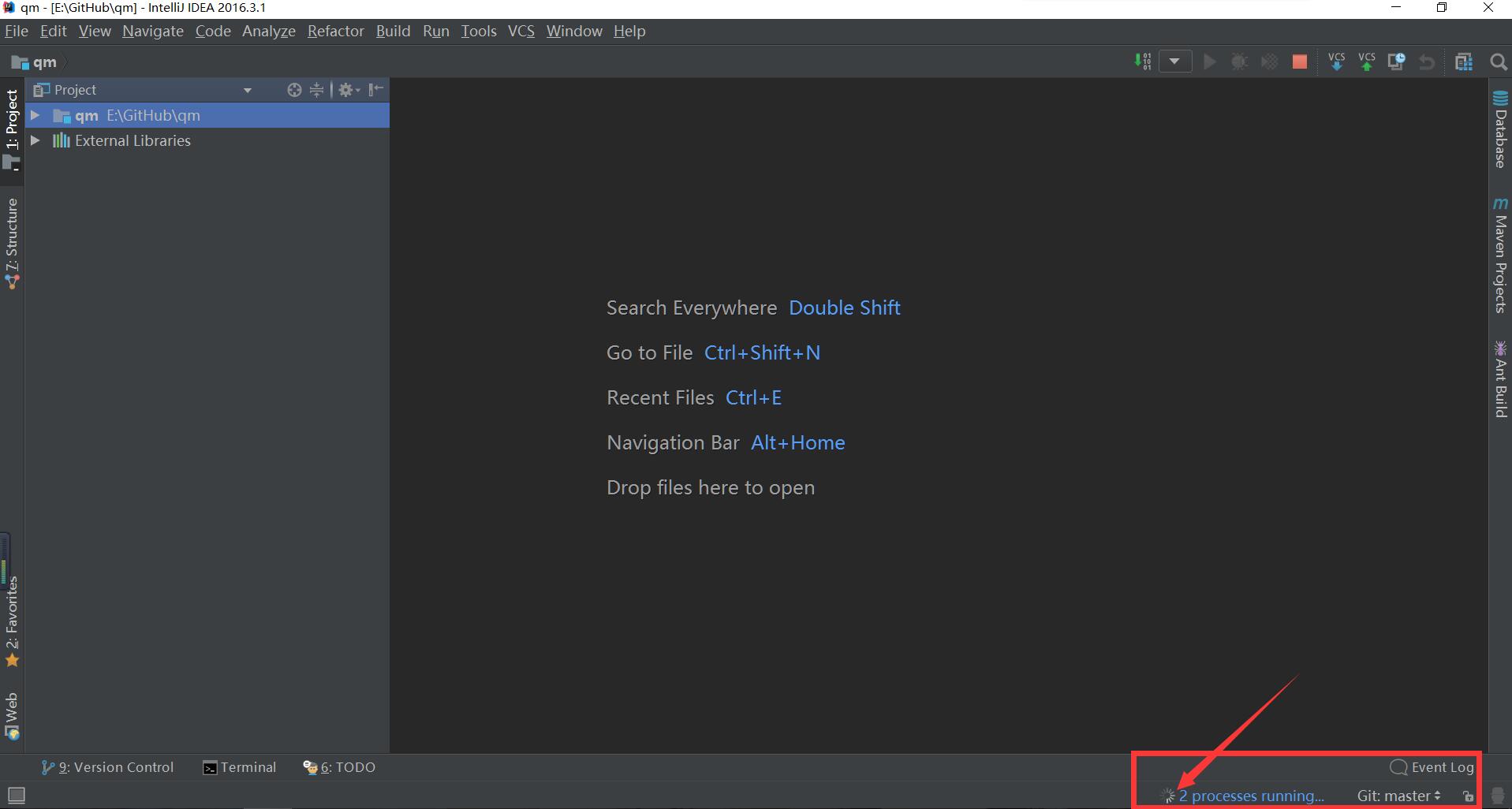1512x809 pixels.
Task: Click the Revert undo arrow icon
Action: pyautogui.click(x=1427, y=62)
